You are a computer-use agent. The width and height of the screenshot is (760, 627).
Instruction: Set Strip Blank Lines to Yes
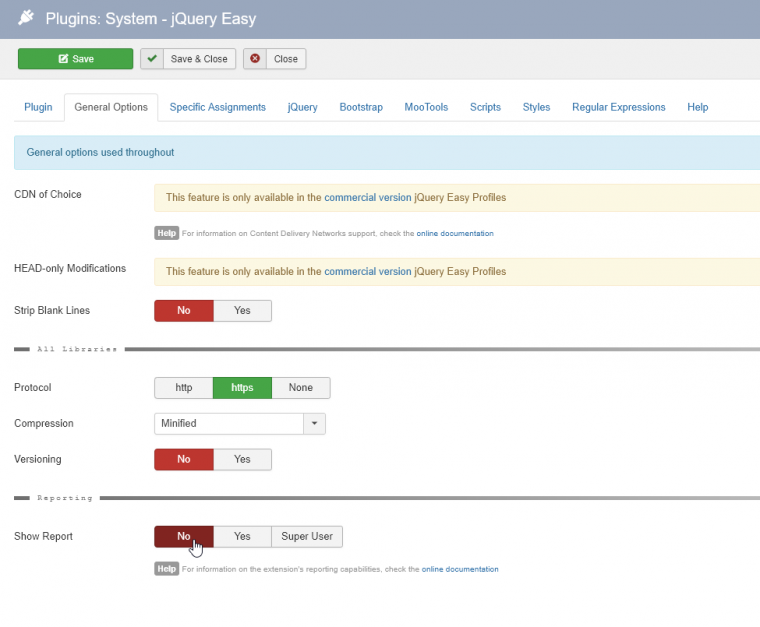pyautogui.click(x=242, y=311)
